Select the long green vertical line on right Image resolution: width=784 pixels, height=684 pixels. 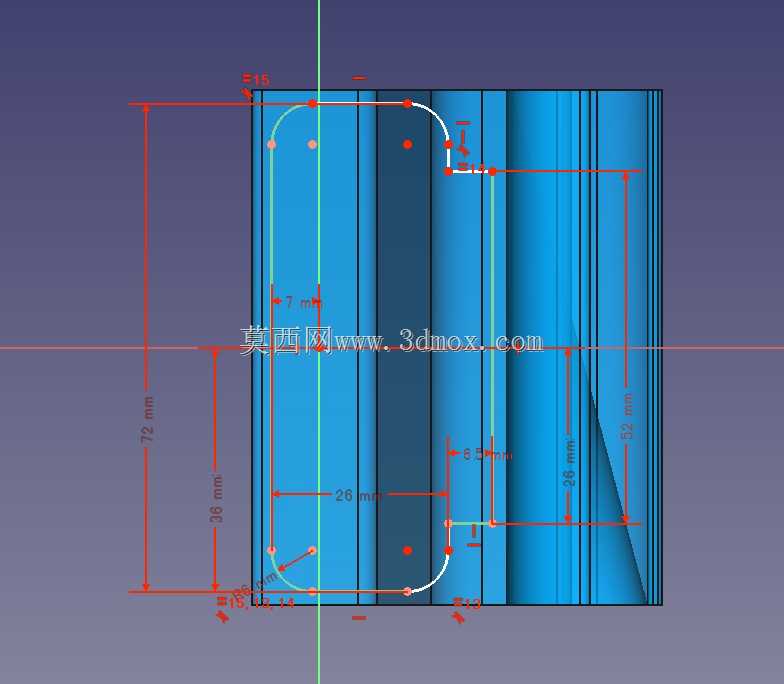tap(492, 348)
